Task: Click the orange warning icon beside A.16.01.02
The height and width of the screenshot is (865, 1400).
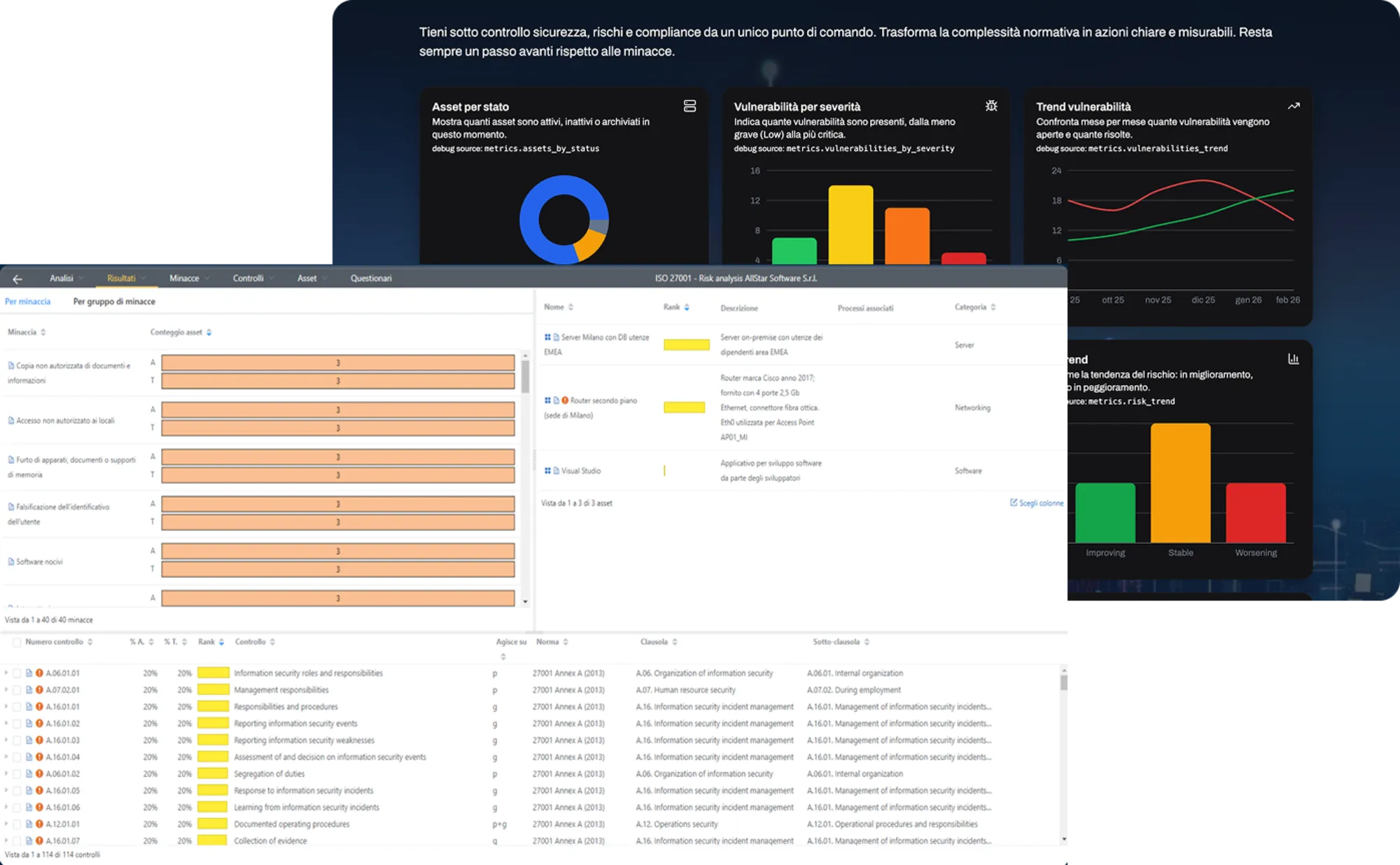Action: (x=39, y=724)
